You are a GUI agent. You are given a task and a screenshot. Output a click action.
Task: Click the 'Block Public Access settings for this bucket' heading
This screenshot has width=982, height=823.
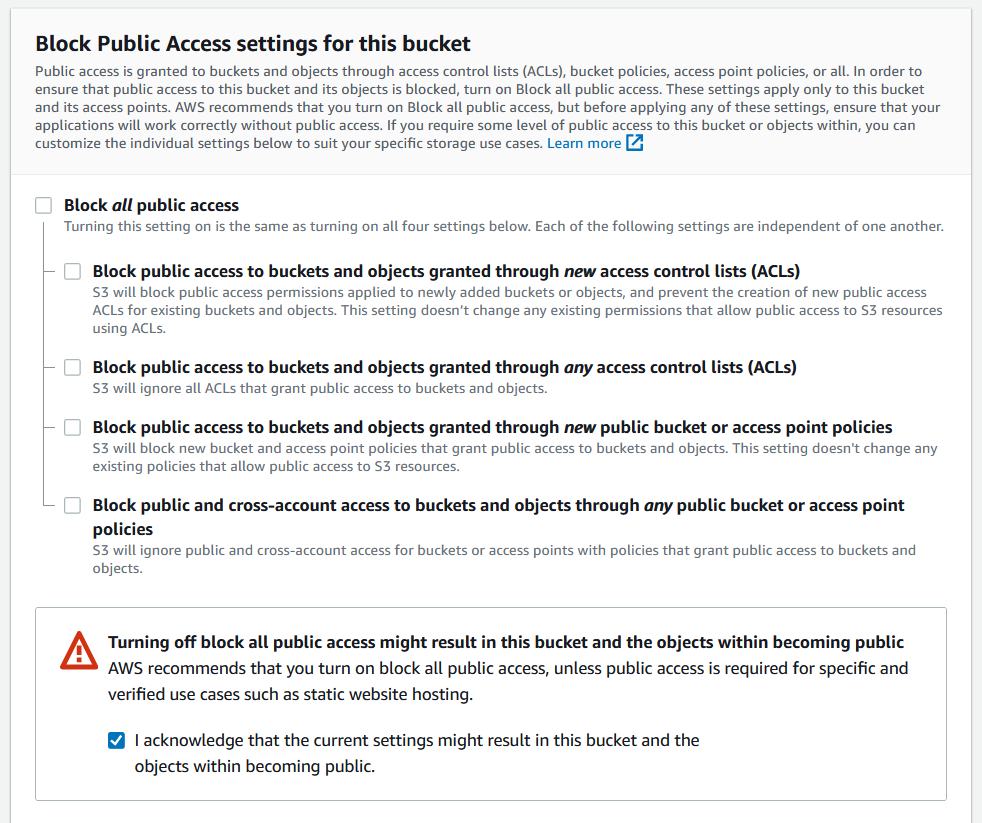252,44
